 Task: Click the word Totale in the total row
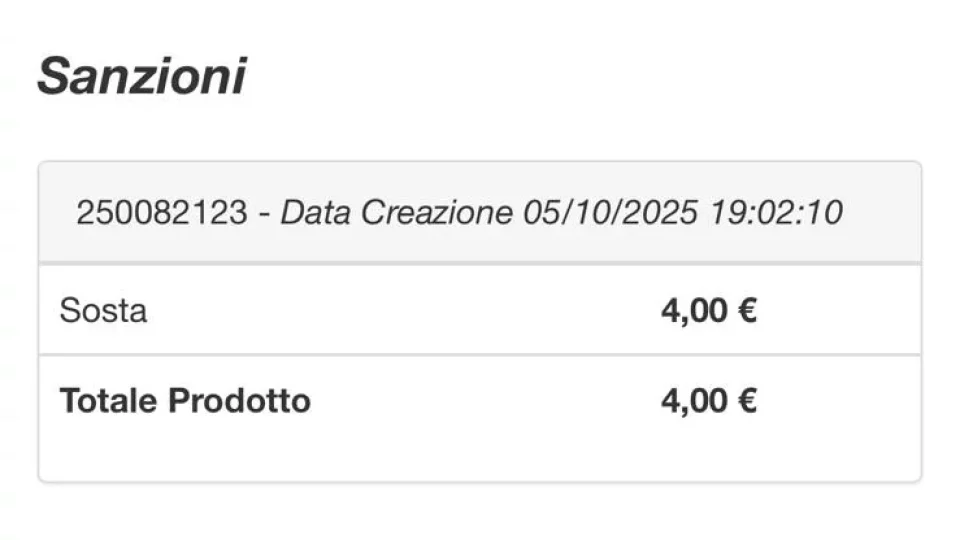coord(109,401)
